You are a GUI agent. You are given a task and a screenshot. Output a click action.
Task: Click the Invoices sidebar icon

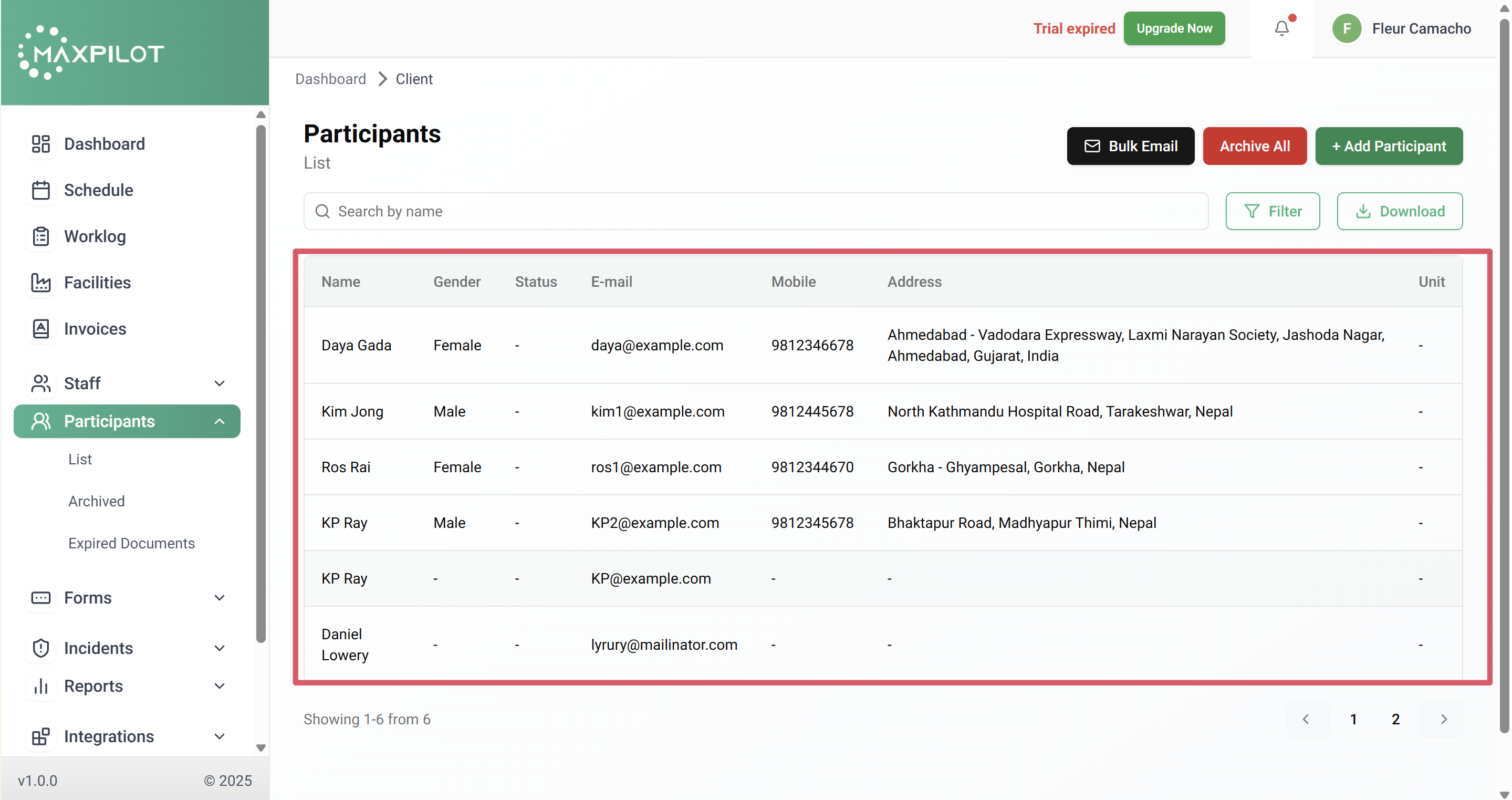(x=40, y=329)
